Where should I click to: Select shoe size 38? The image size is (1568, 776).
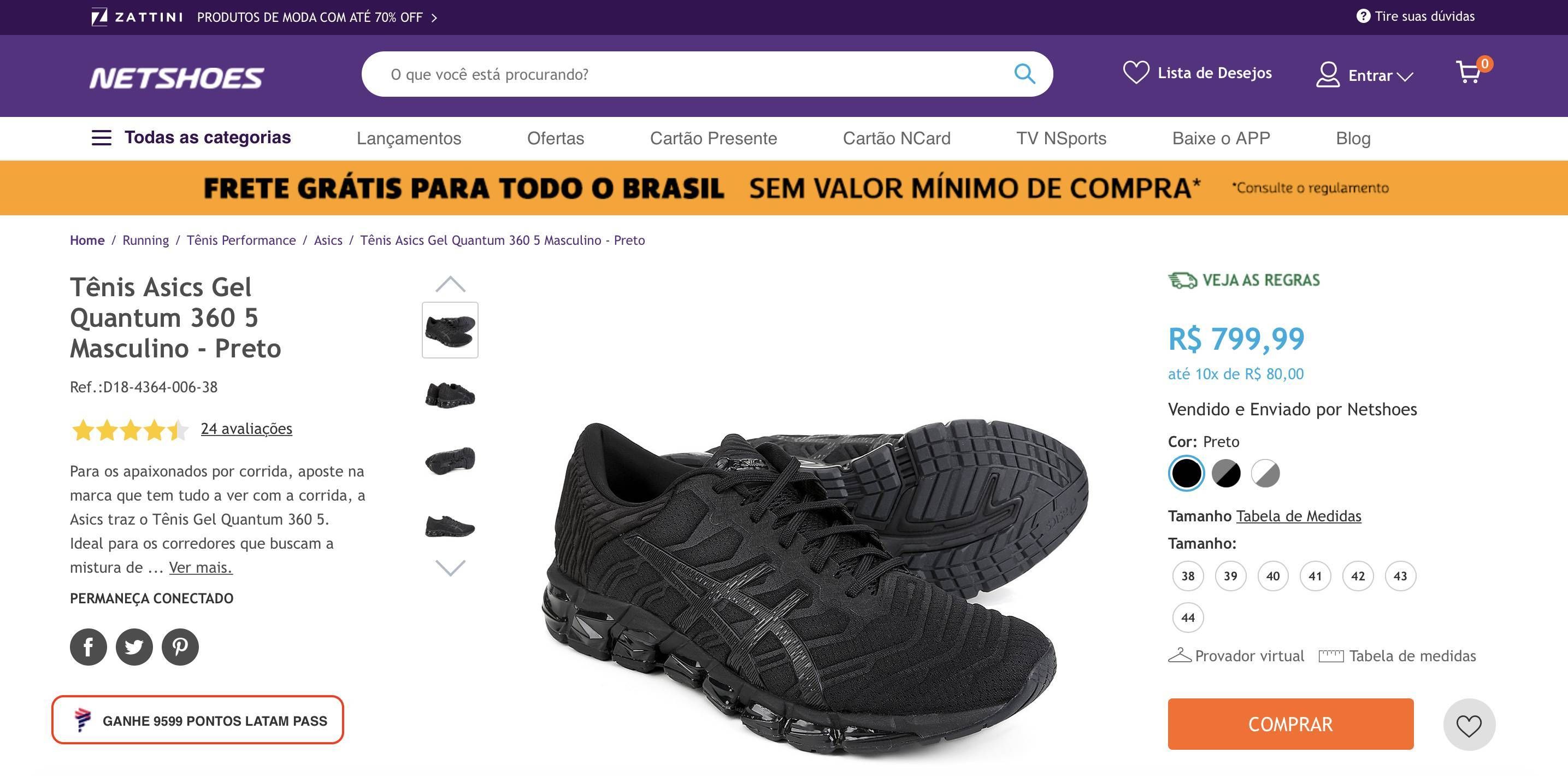pos(1188,576)
